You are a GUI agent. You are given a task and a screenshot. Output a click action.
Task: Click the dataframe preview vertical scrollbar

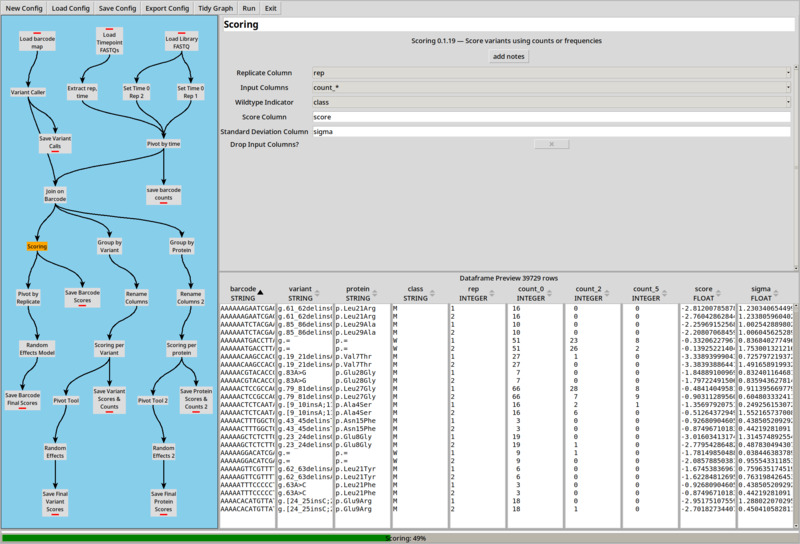point(796,415)
